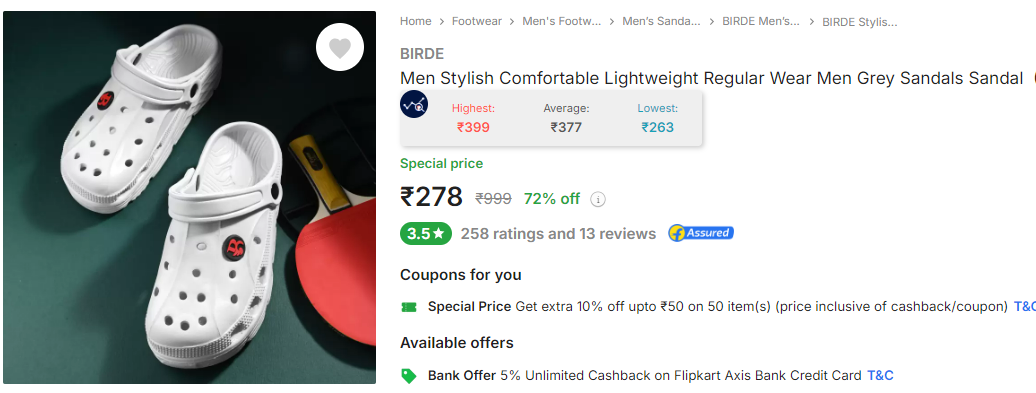Navigate to Men's Footwear breadcrumb
The height and width of the screenshot is (393, 1036).
[x=562, y=21]
